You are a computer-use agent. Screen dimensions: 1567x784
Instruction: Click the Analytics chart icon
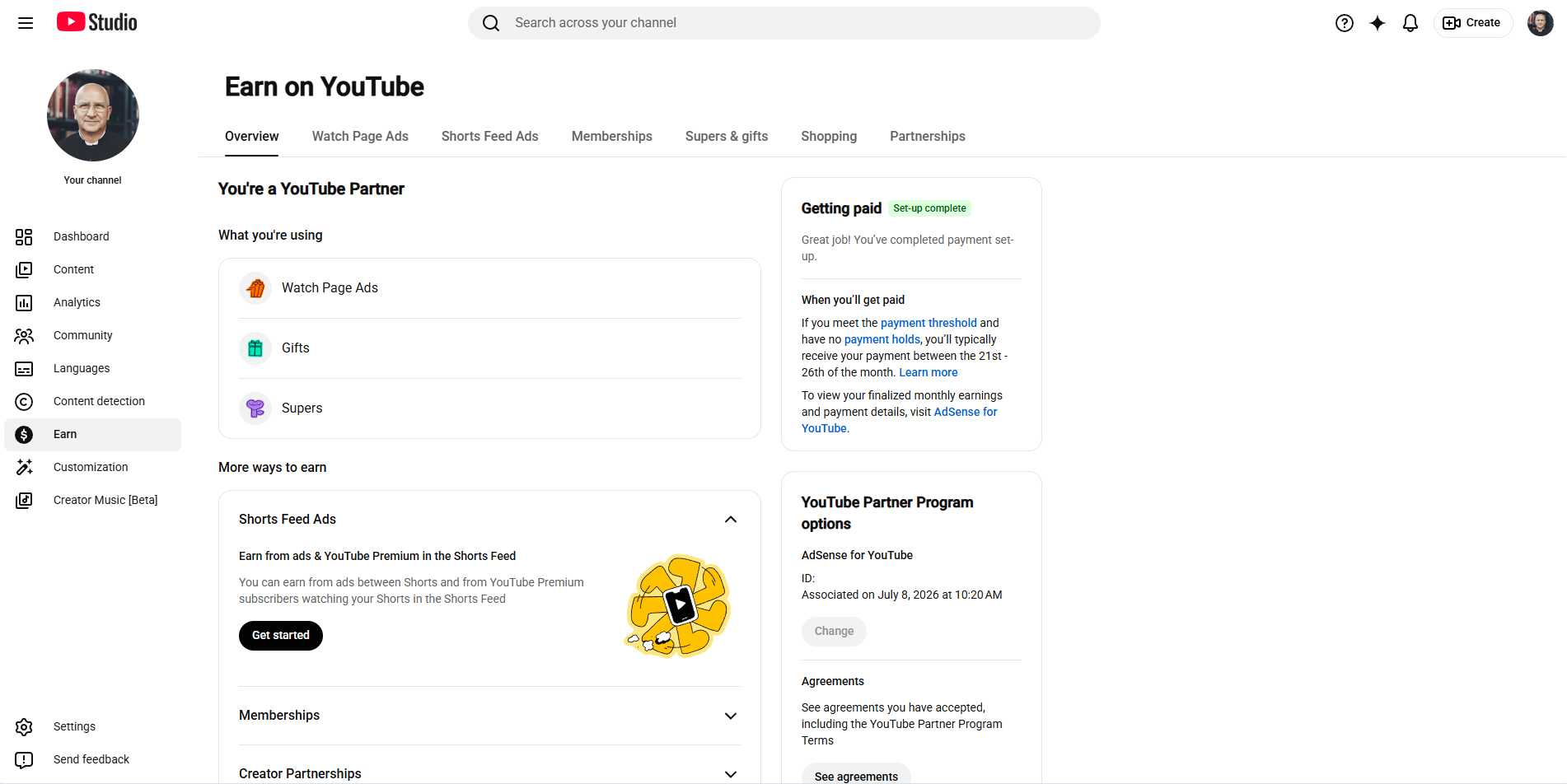point(24,303)
